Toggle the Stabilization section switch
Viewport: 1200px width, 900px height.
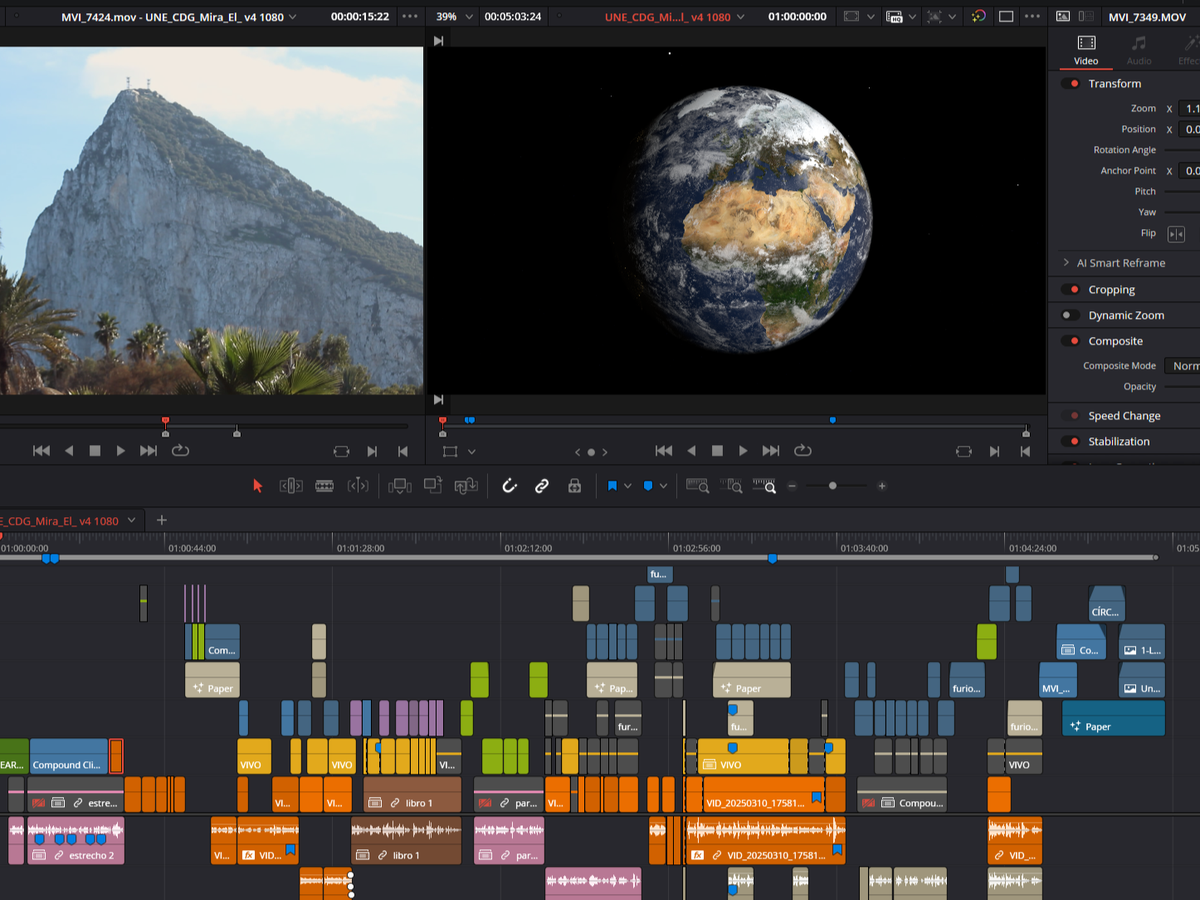tap(1073, 442)
